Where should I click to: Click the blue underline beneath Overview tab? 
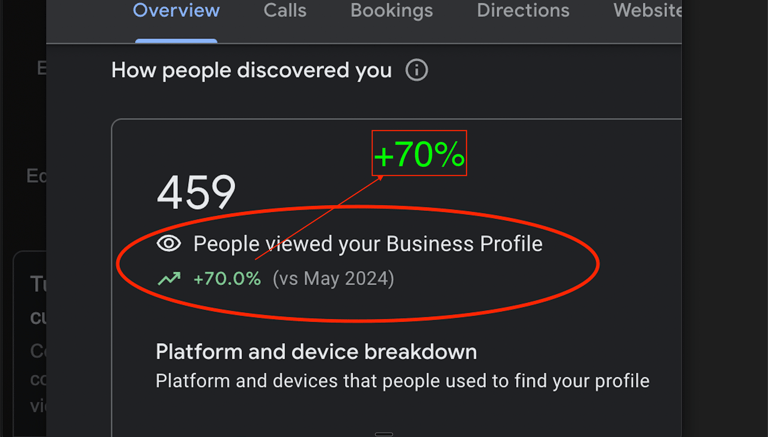click(x=176, y=41)
